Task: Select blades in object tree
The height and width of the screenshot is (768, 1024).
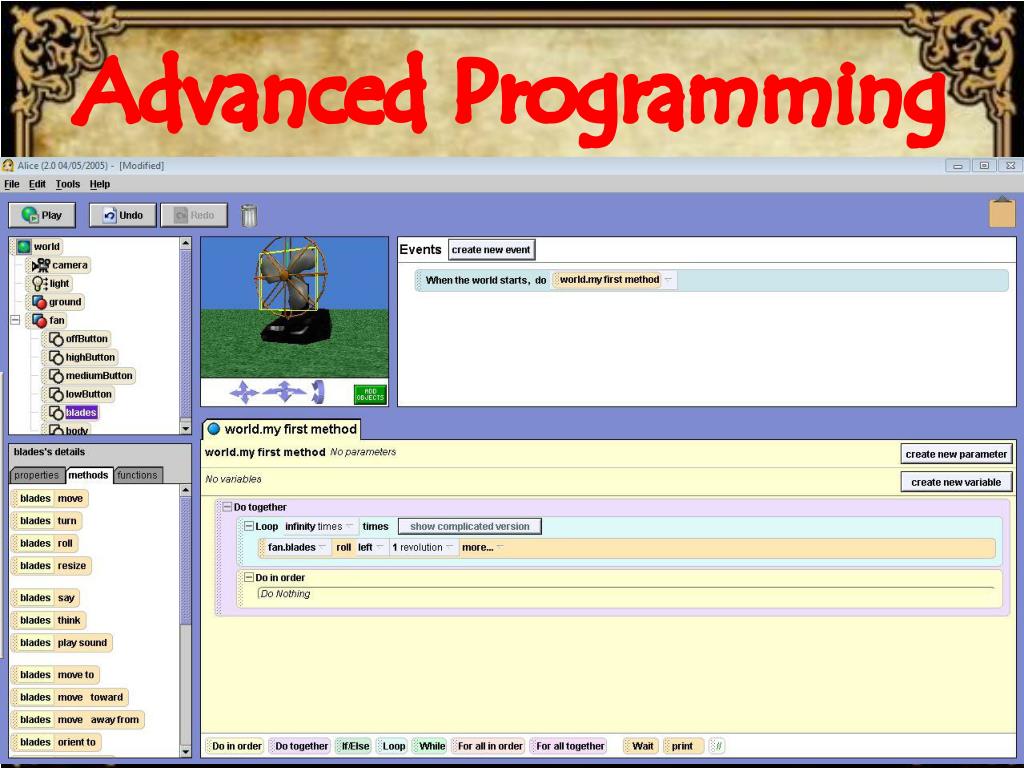Action: [81, 413]
